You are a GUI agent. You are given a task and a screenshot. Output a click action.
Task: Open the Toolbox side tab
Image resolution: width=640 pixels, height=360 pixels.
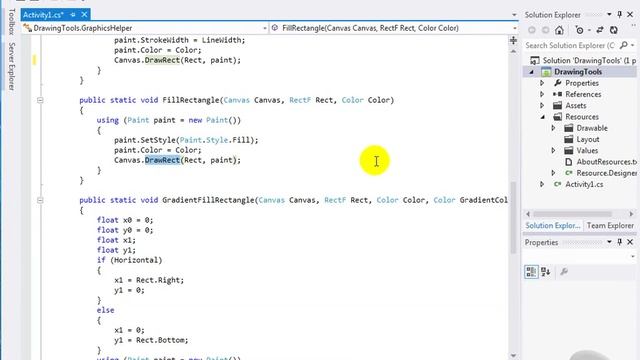coord(11,21)
